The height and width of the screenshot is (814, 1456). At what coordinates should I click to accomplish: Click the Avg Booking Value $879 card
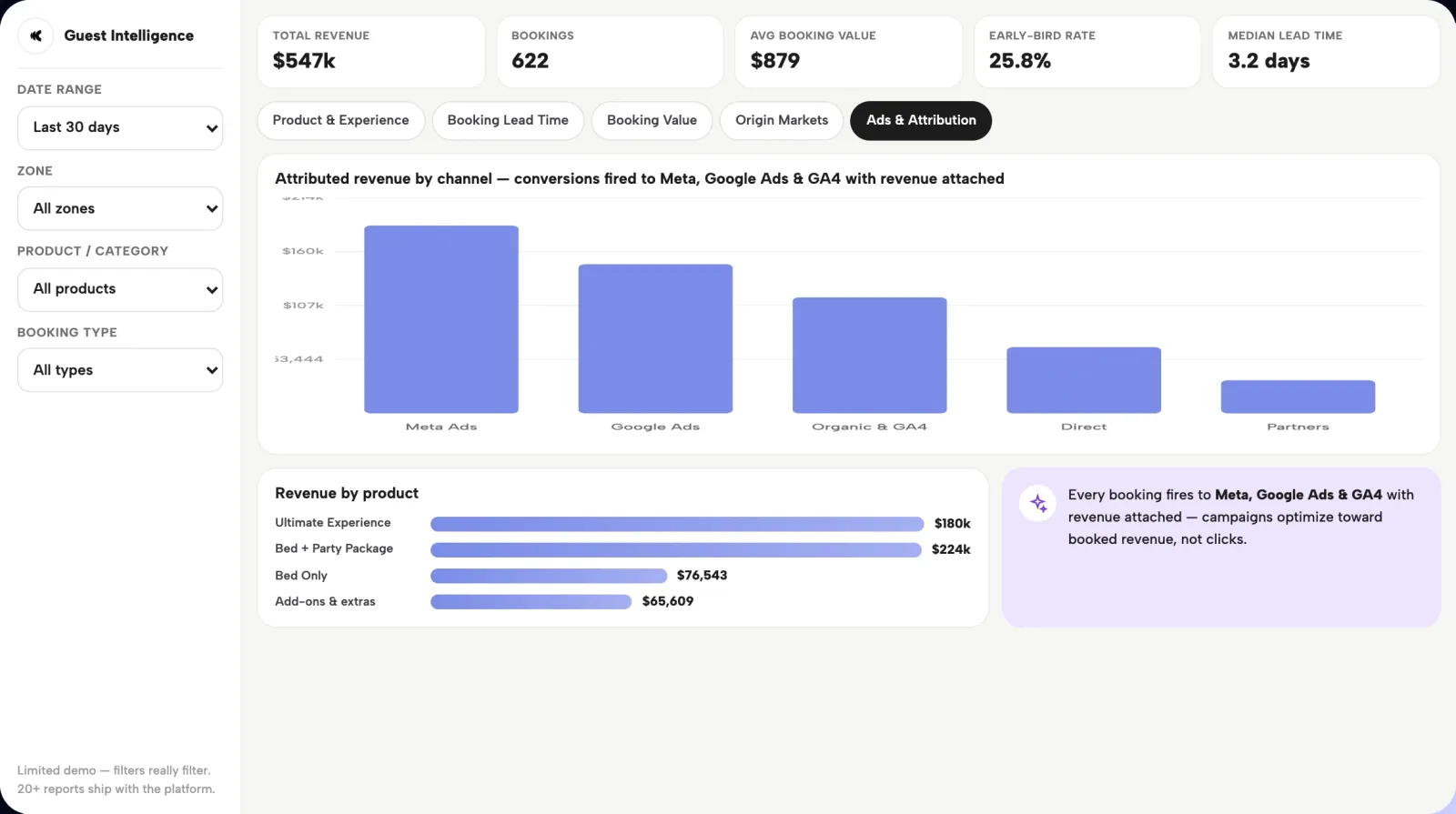click(x=848, y=52)
